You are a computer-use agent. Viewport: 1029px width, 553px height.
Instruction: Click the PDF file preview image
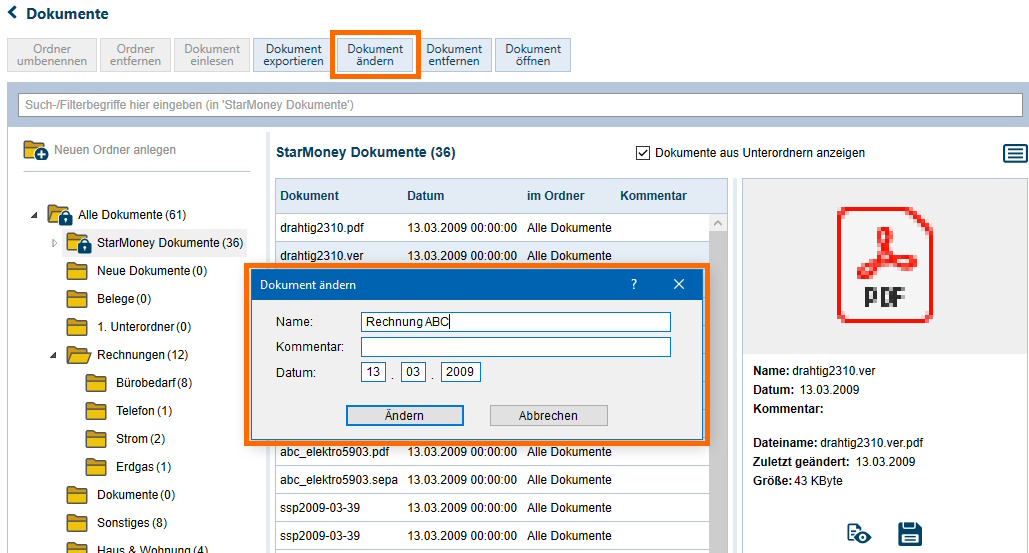point(885,264)
